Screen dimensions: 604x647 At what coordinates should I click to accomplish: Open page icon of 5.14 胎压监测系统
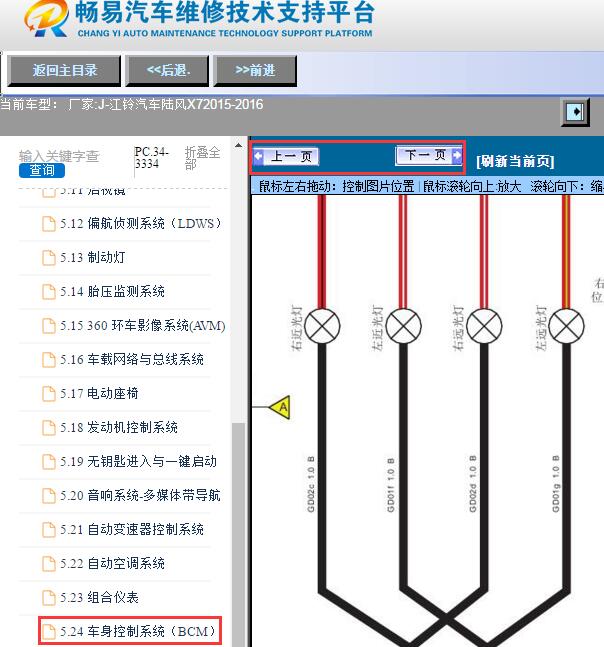[49, 292]
